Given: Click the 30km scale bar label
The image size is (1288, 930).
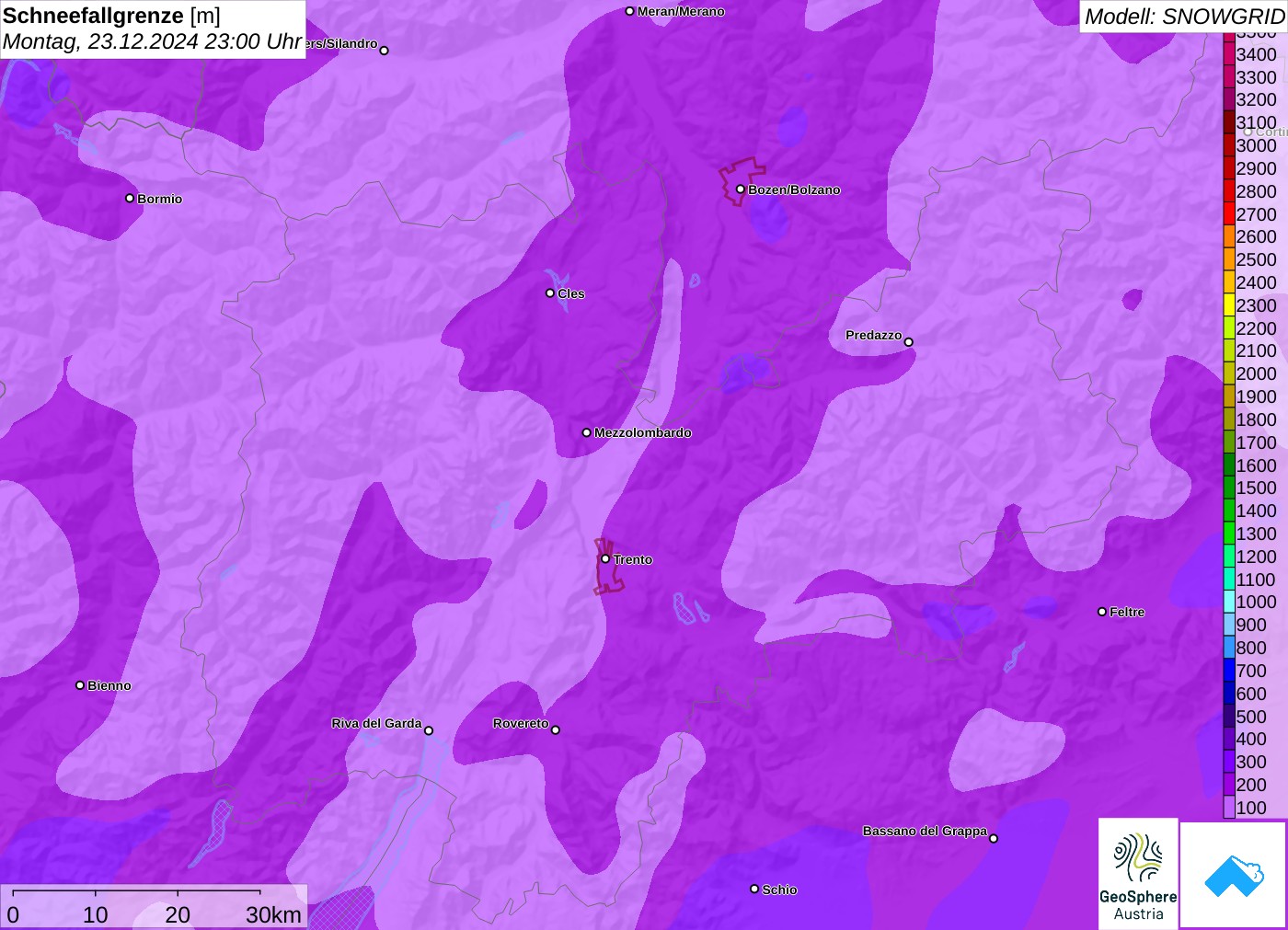Looking at the screenshot, I should tap(273, 914).
